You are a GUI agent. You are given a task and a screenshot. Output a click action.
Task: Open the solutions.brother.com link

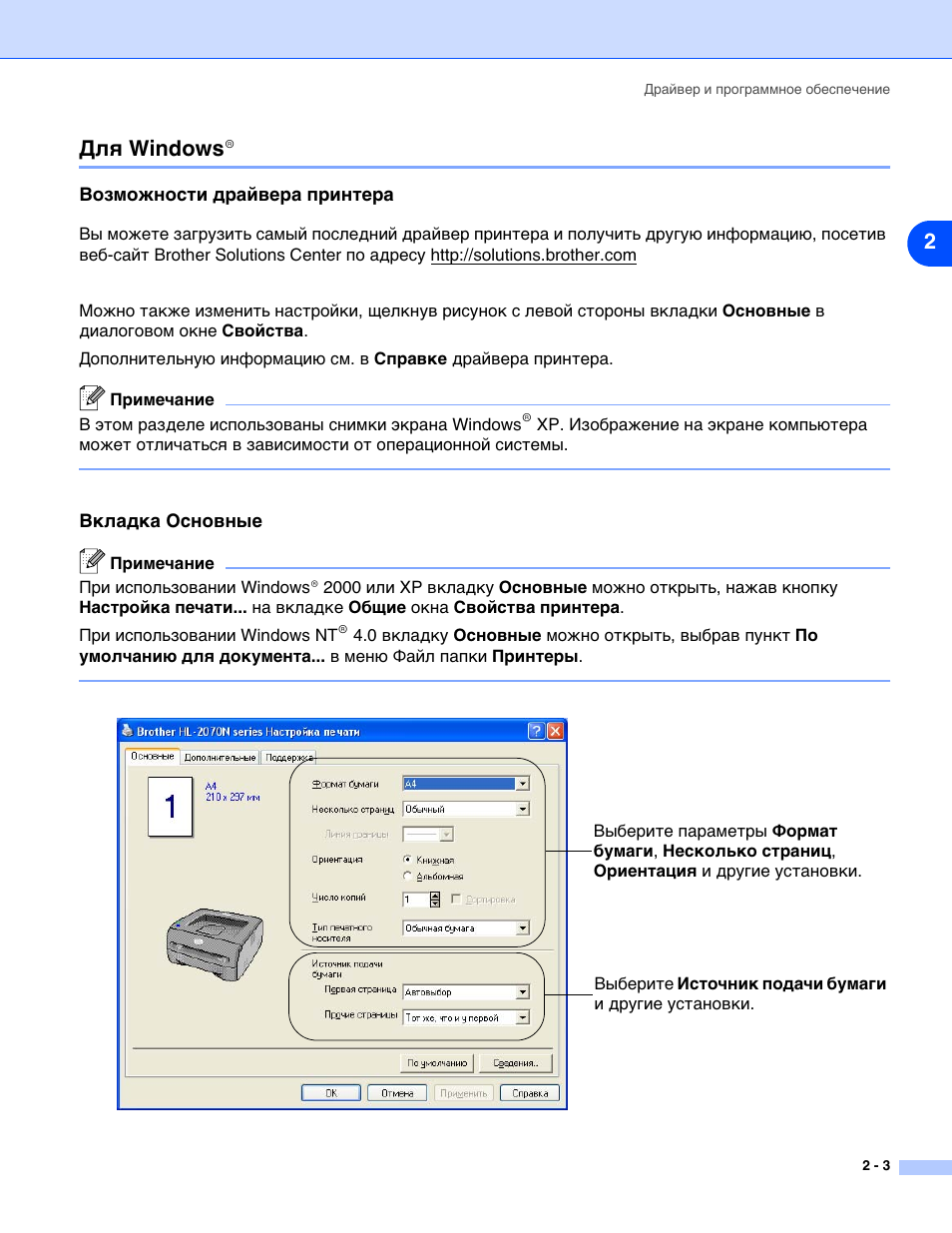[533, 256]
